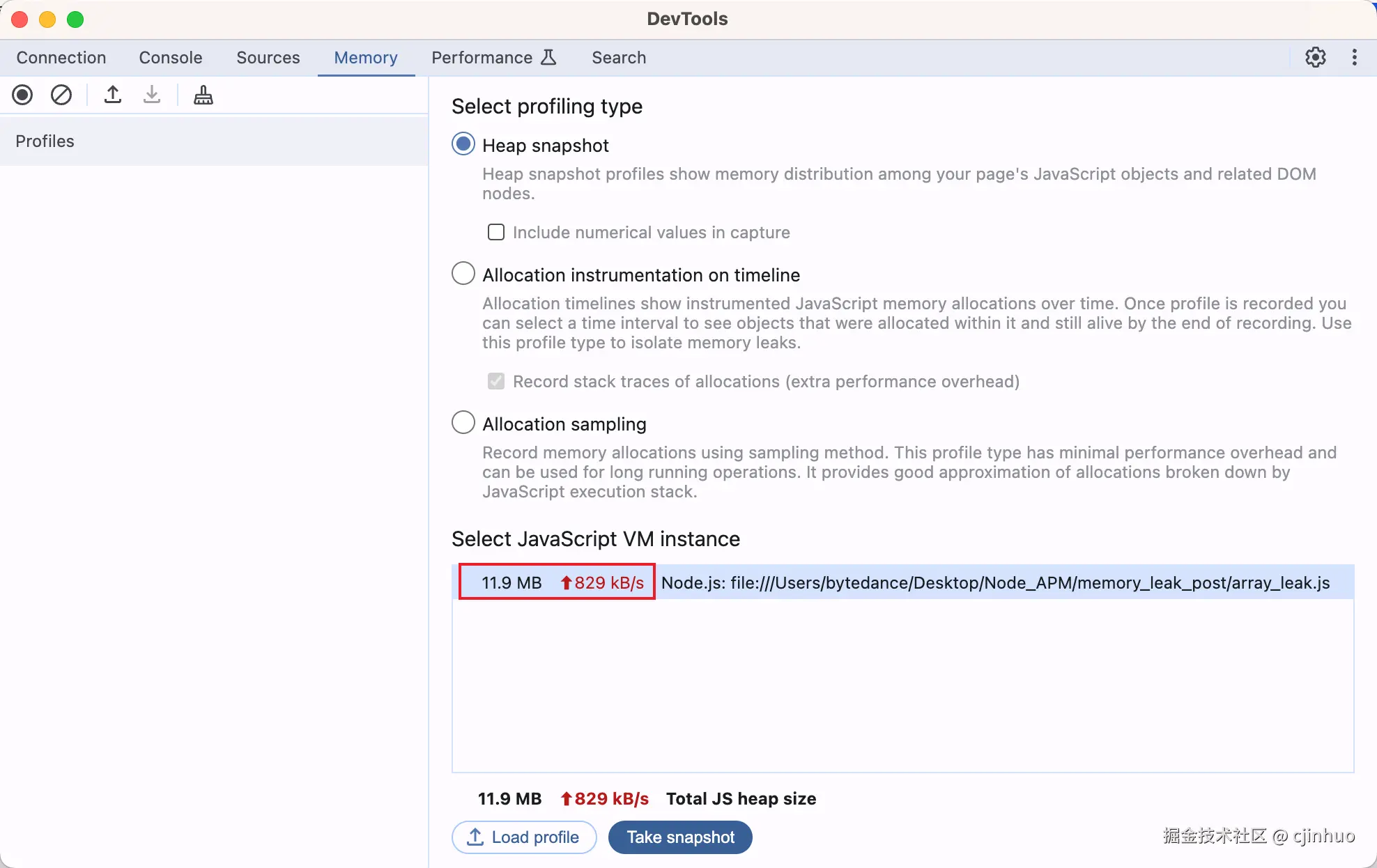Viewport: 1377px width, 868px height.
Task: Select the Allocation sampling radio button
Action: pos(463,423)
